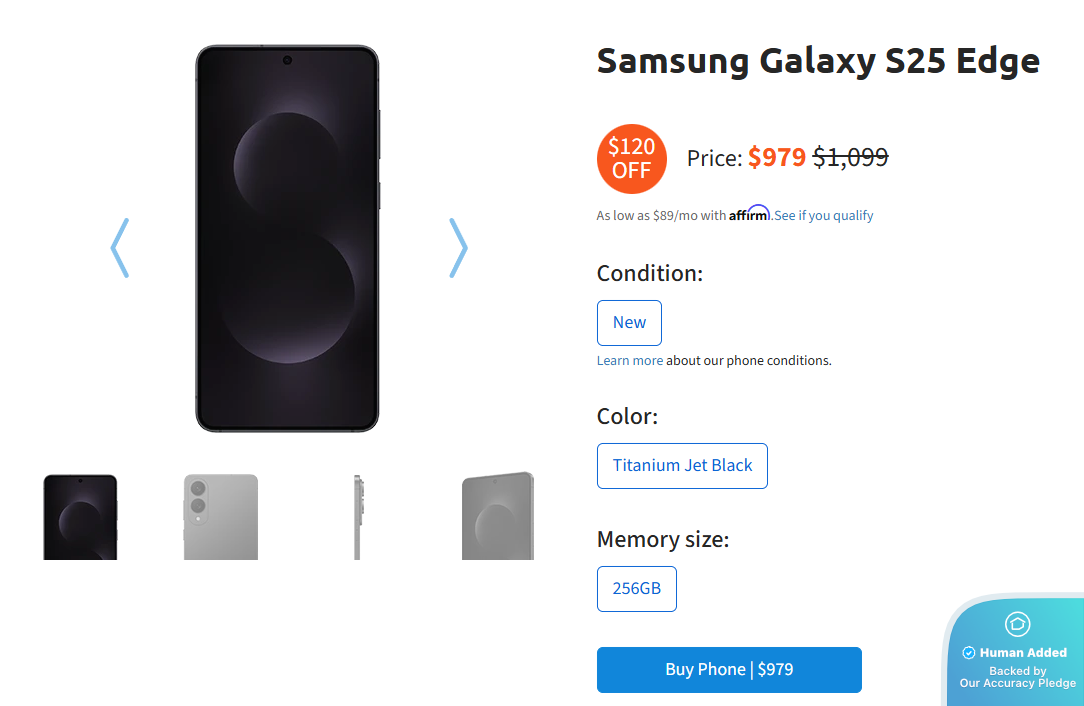Select the angled silver phone thumbnail
1084x706 pixels.
tap(497, 516)
